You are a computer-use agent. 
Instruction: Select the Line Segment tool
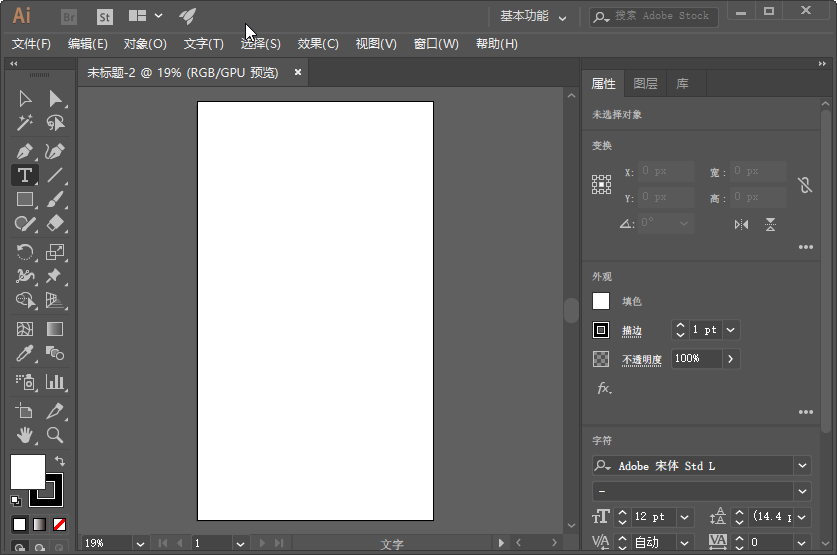tap(55, 175)
